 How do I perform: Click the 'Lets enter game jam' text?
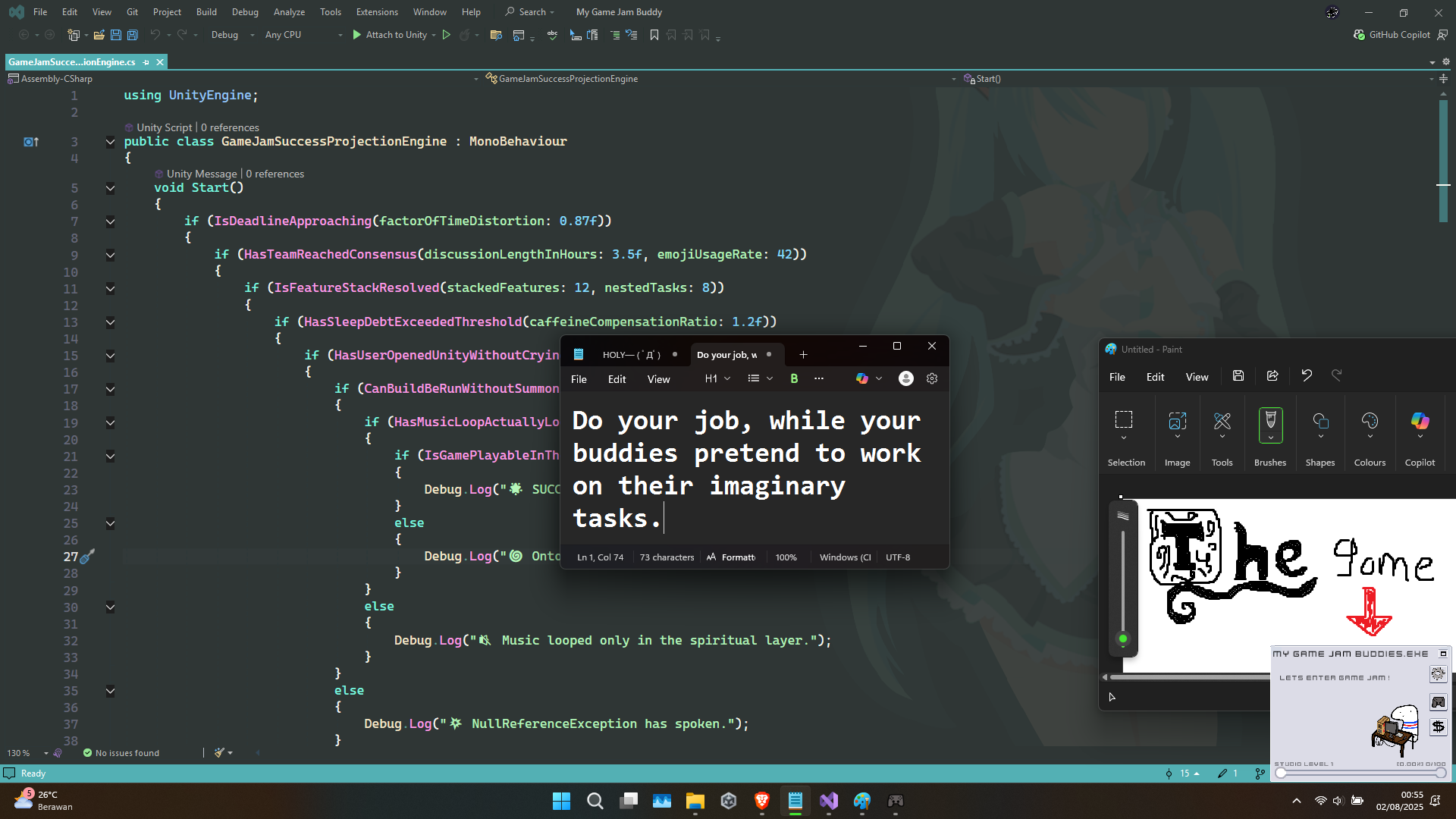coord(1334,678)
